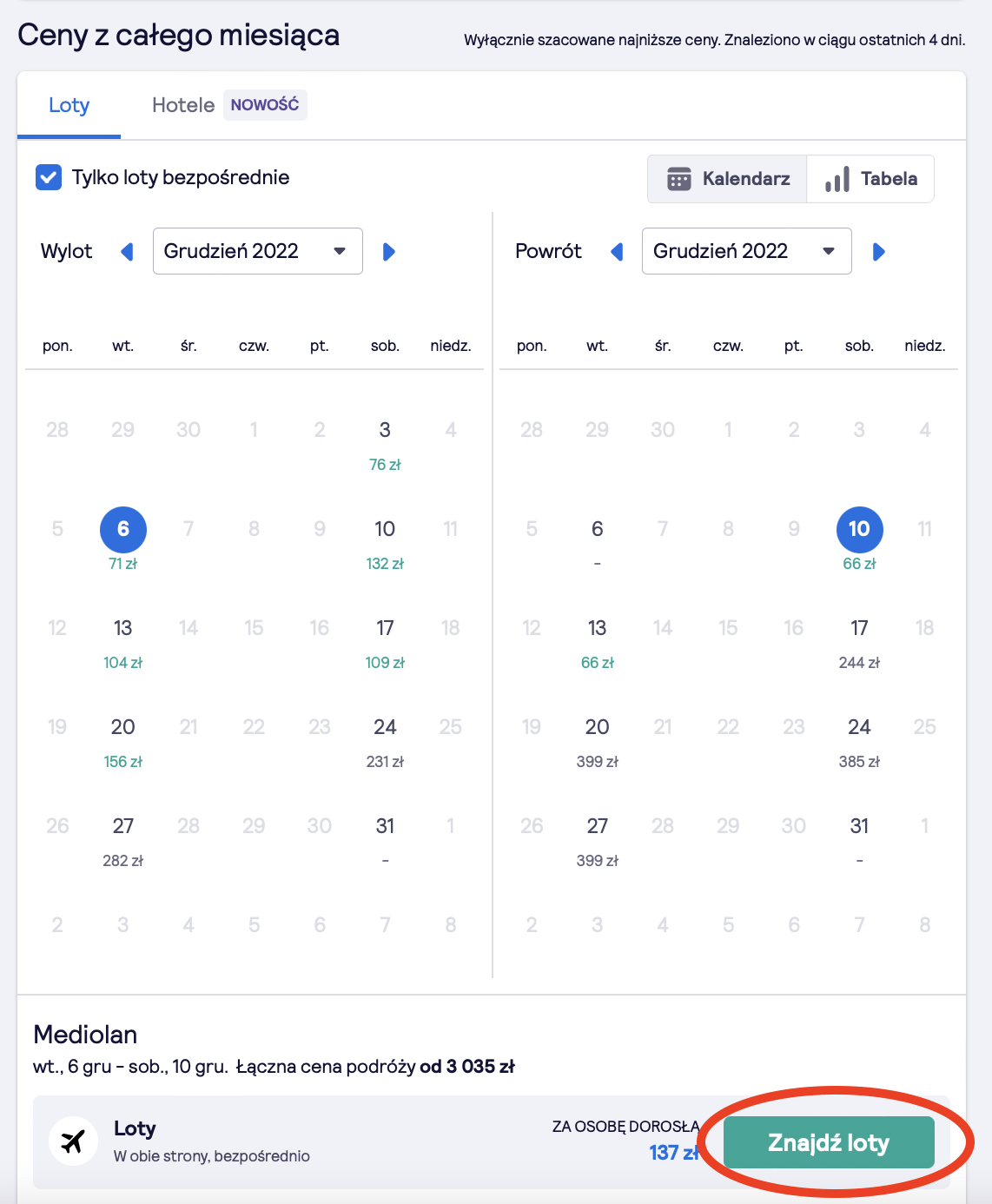
Task: Switch view to Kalendarz
Action: click(728, 179)
